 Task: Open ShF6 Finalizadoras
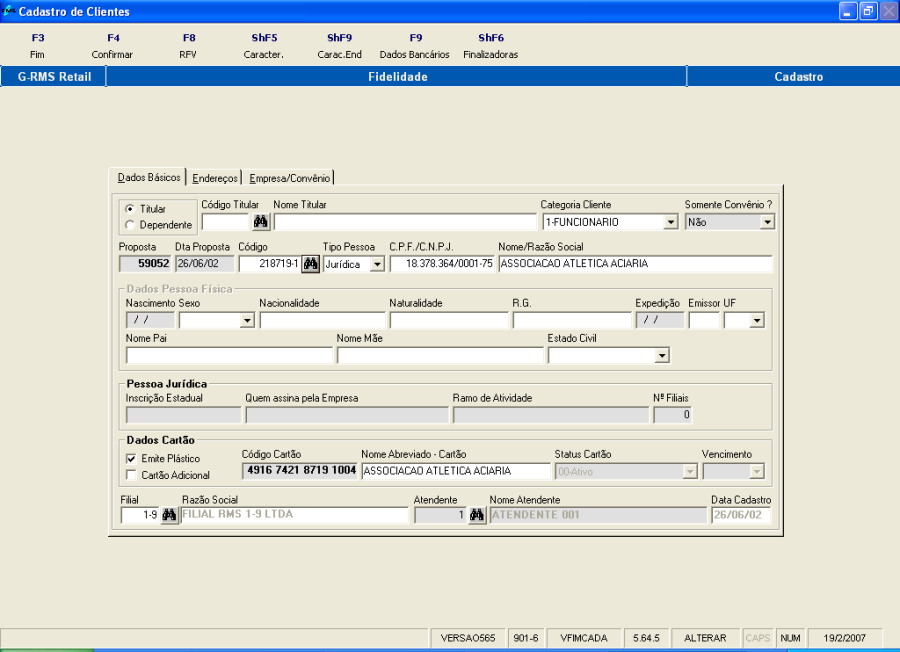pos(491,46)
